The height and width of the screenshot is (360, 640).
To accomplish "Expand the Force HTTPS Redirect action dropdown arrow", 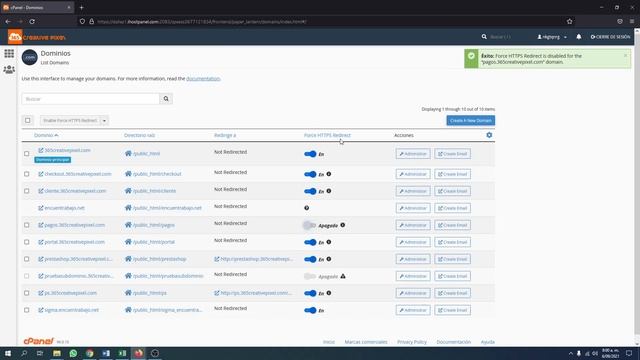I will (x=104, y=120).
